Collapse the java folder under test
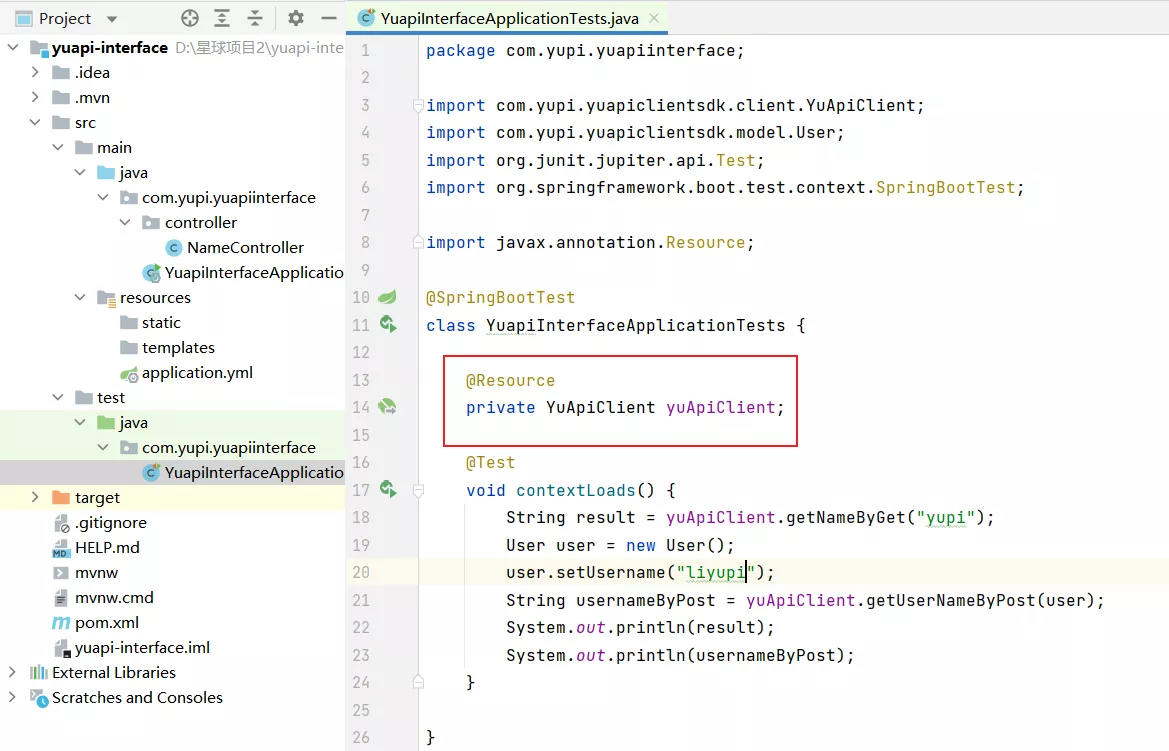Viewport: 1169px width, 751px height. point(81,422)
